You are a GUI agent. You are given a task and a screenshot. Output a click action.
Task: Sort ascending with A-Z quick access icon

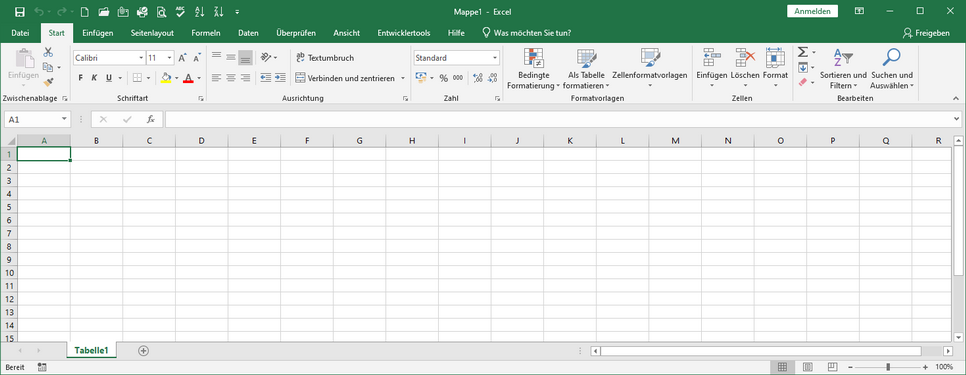pos(199,12)
